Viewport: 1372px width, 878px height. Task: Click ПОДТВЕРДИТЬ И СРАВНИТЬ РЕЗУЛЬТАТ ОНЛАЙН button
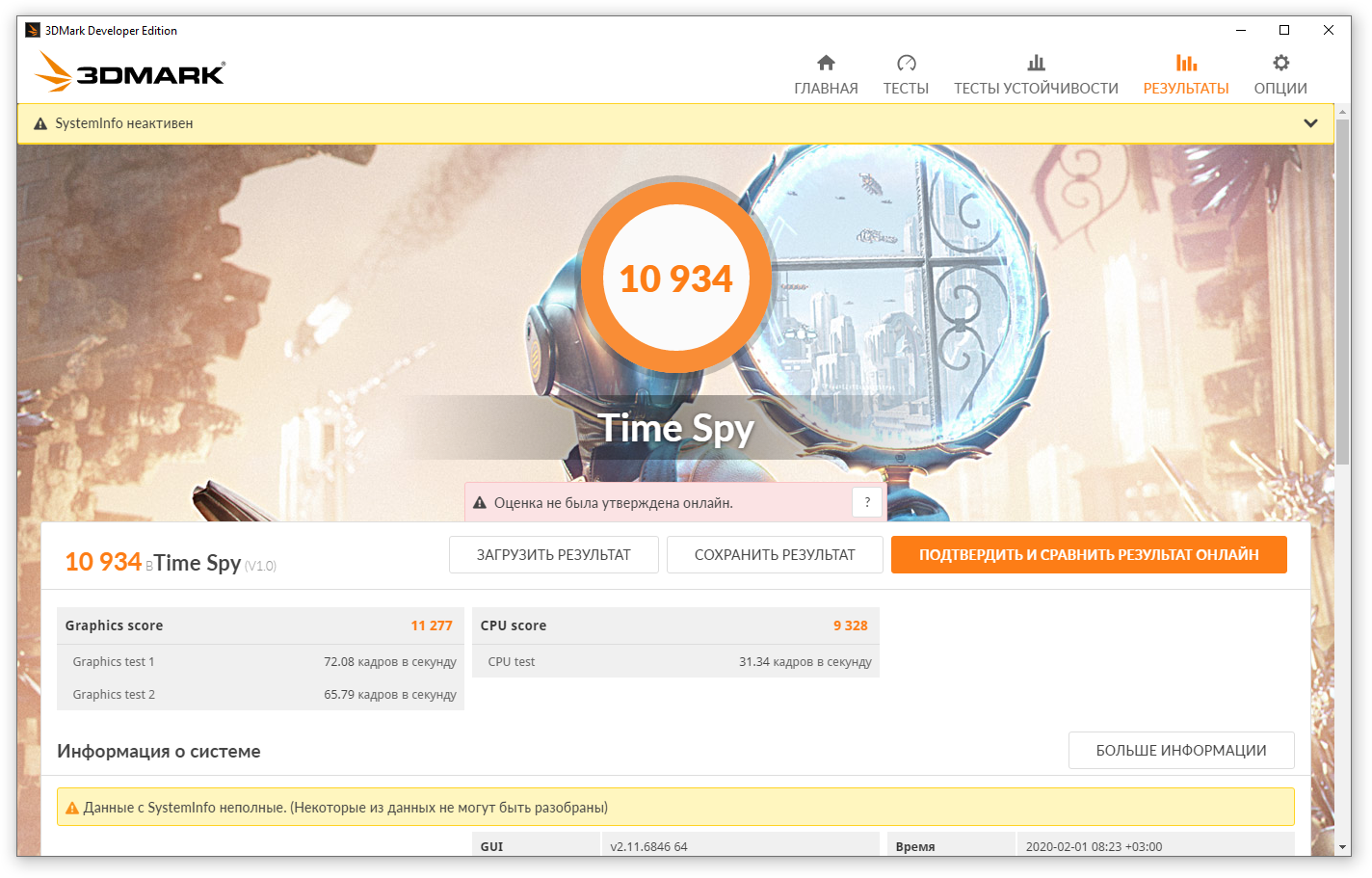(1089, 555)
